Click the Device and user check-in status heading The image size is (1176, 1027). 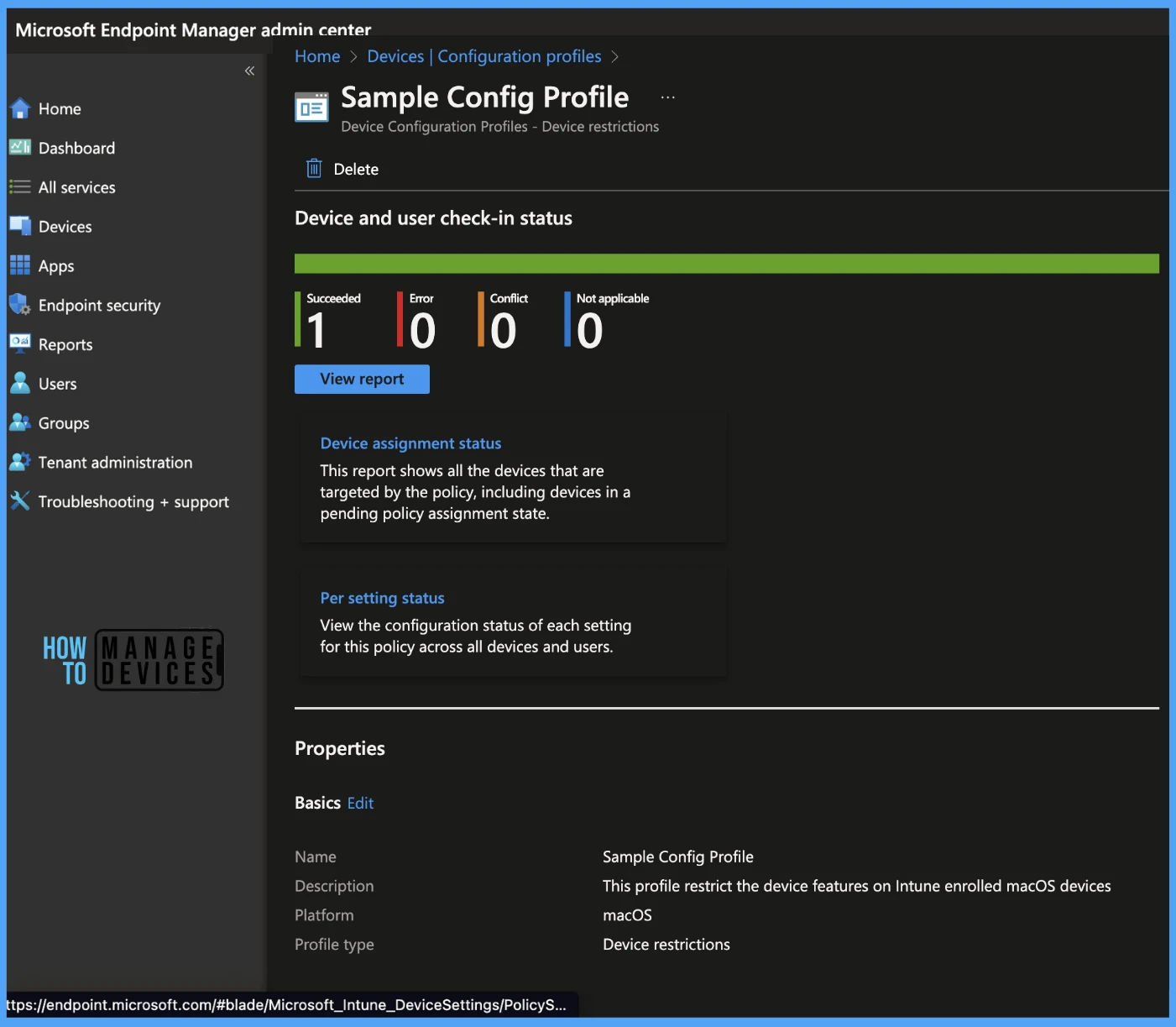point(433,218)
